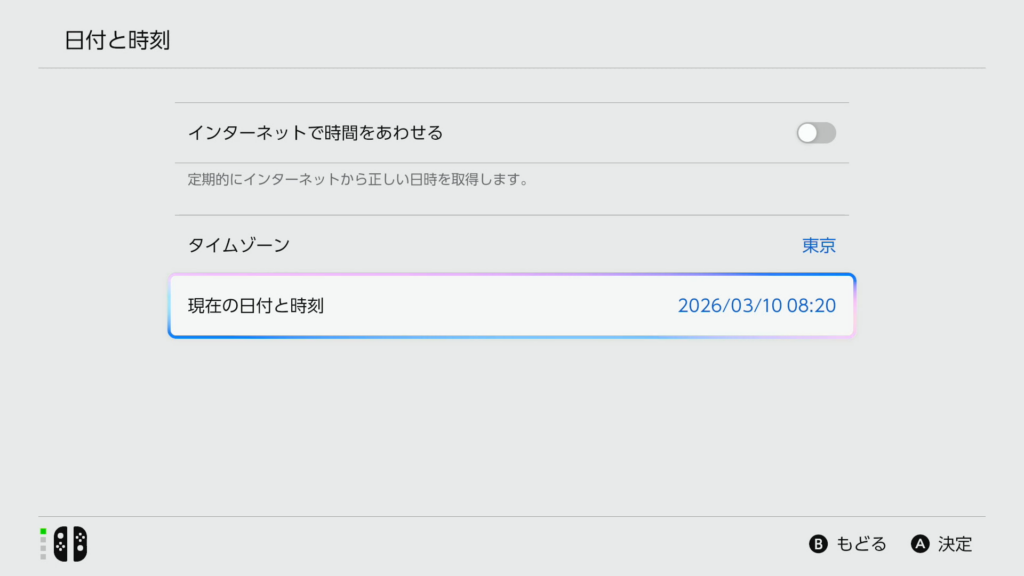The height and width of the screenshot is (576, 1024).
Task: Click the bottom gray player indicator square
Action: (43, 556)
